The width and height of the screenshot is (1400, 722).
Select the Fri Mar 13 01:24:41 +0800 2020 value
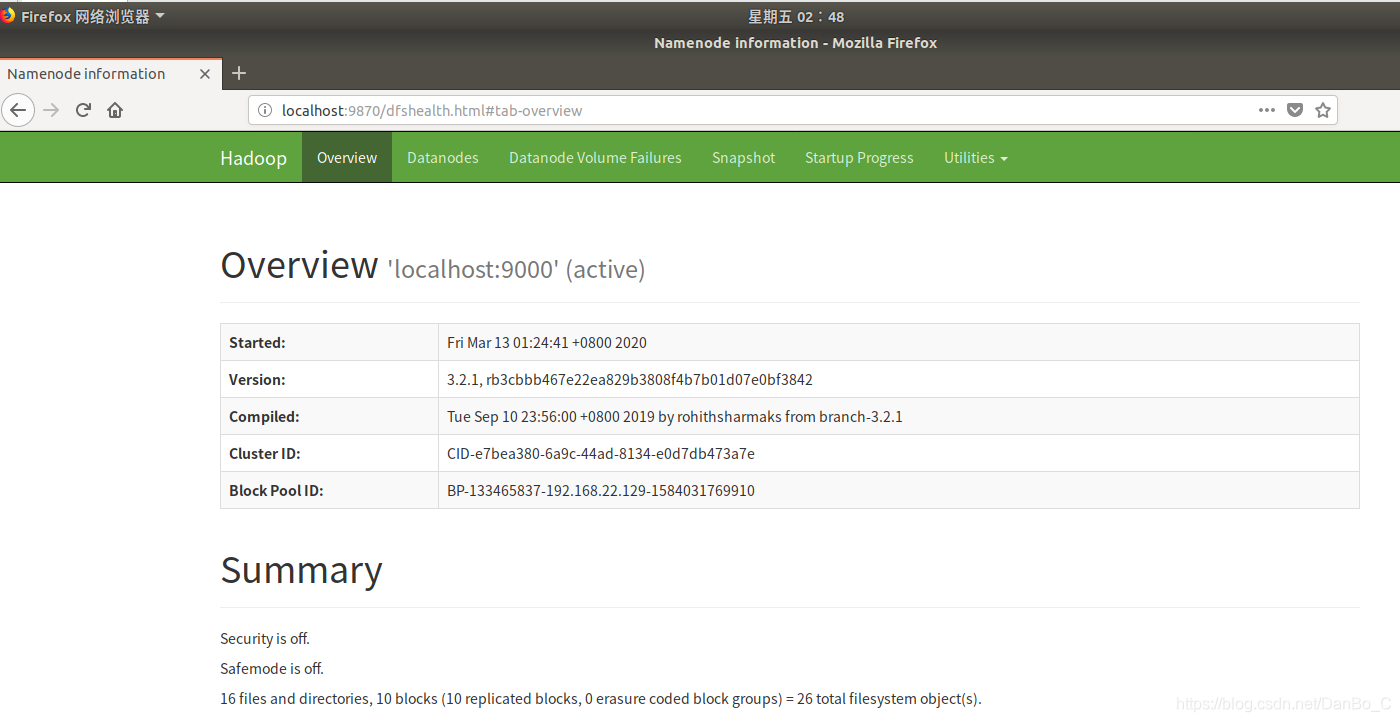tap(547, 343)
